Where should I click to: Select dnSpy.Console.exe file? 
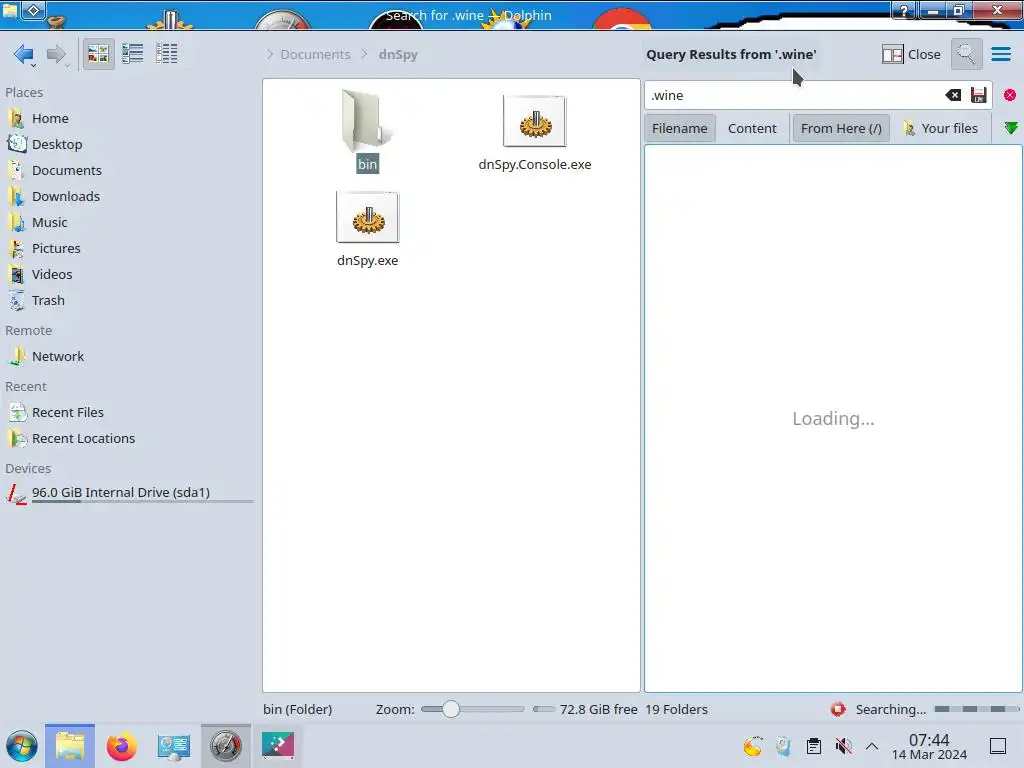pyautogui.click(x=535, y=133)
